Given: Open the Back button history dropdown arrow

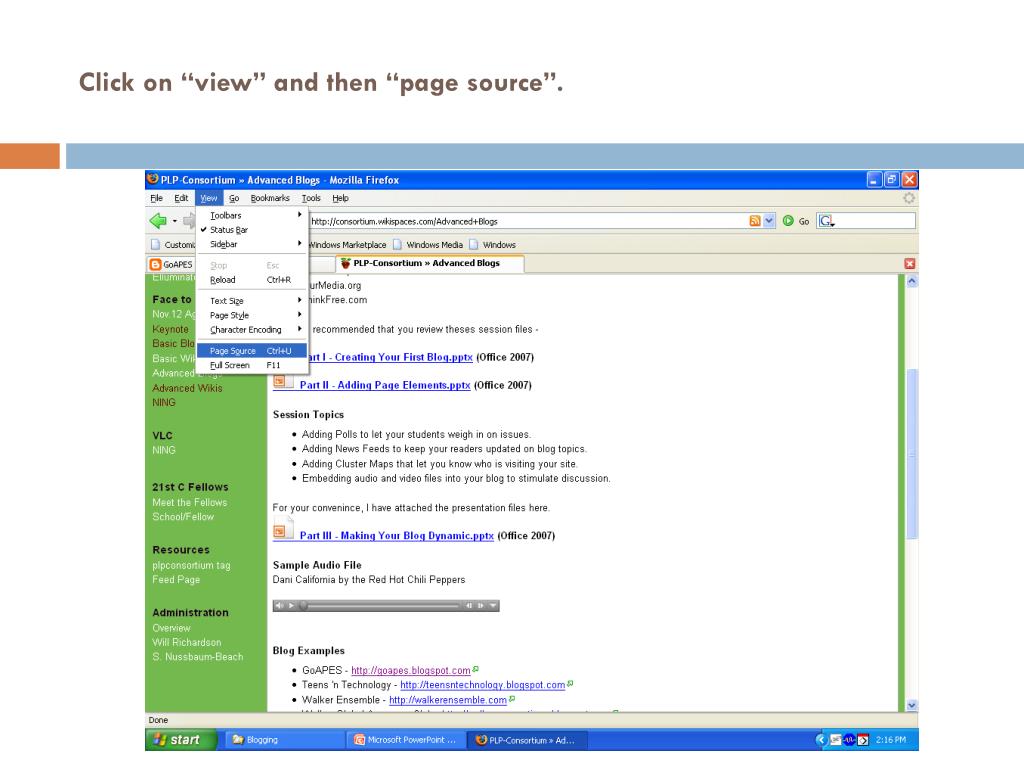Looking at the screenshot, I should [x=174, y=221].
